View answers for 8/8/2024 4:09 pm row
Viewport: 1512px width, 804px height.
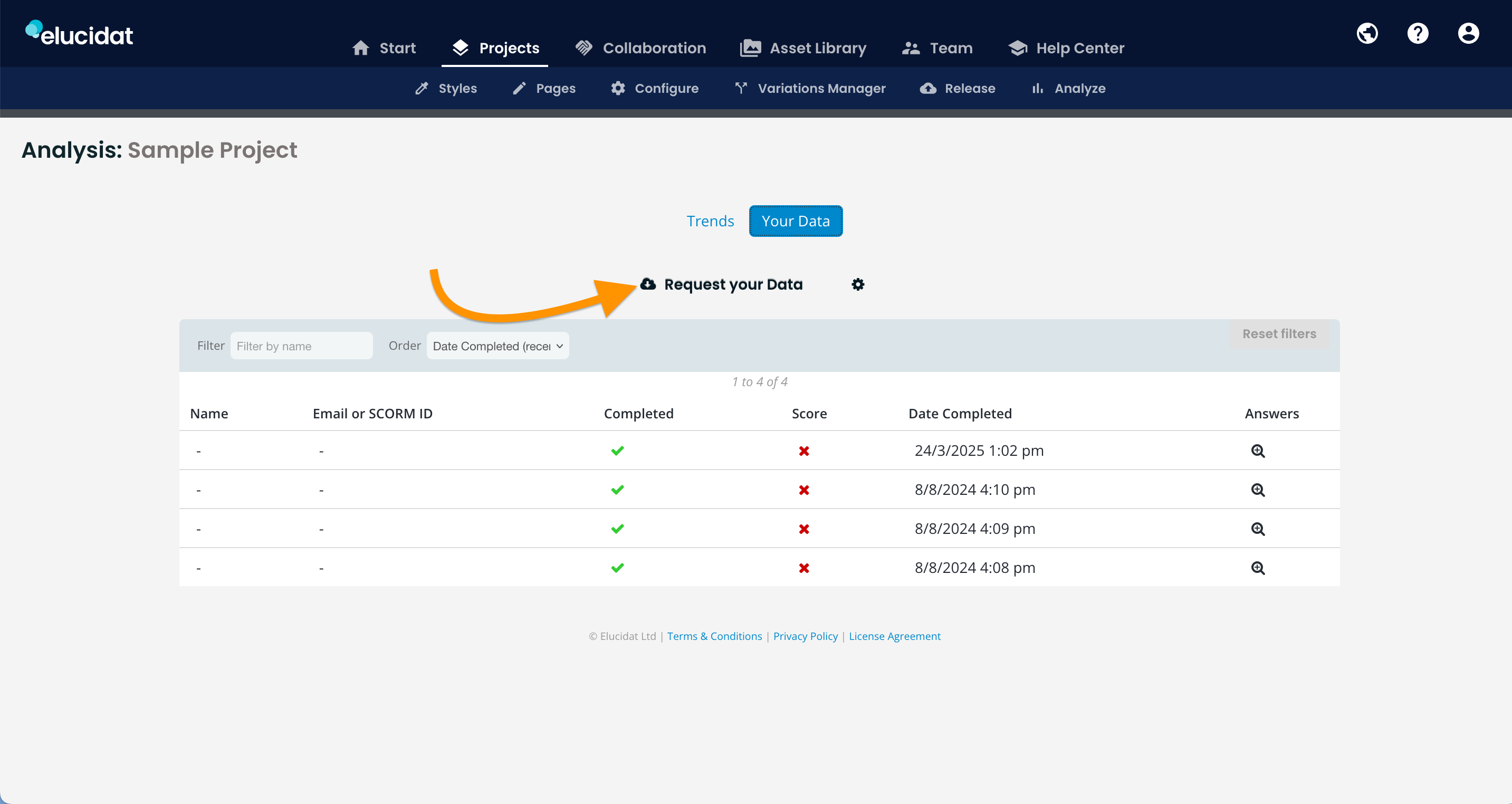[1257, 529]
